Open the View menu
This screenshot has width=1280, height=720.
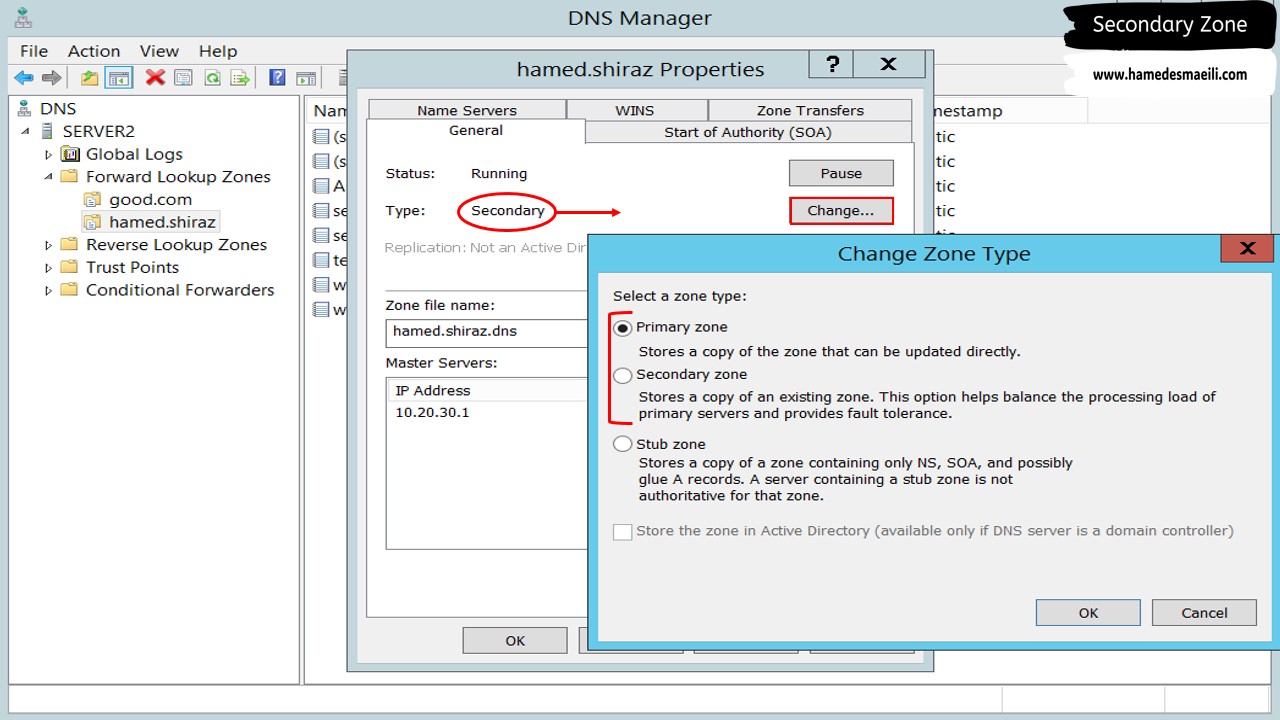pyautogui.click(x=159, y=51)
